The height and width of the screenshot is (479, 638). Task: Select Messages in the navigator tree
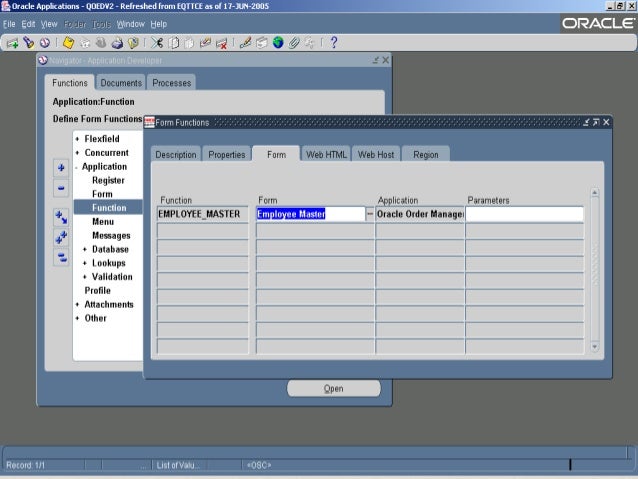click(x=111, y=235)
